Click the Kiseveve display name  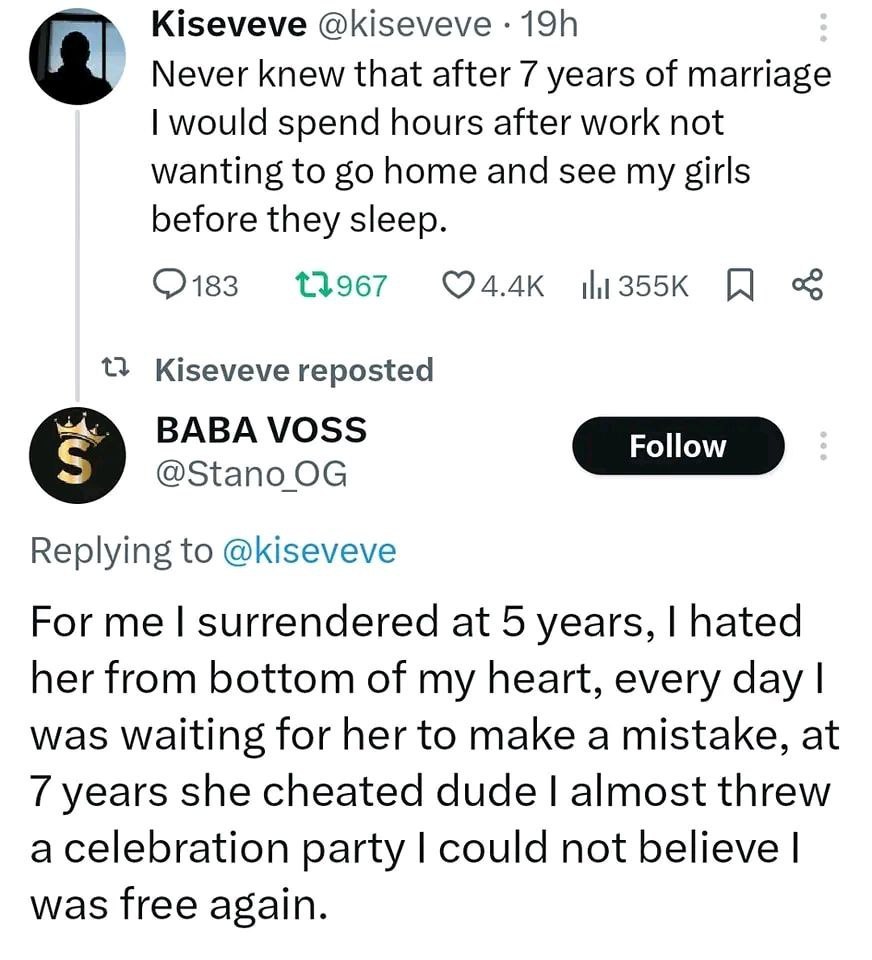229,26
